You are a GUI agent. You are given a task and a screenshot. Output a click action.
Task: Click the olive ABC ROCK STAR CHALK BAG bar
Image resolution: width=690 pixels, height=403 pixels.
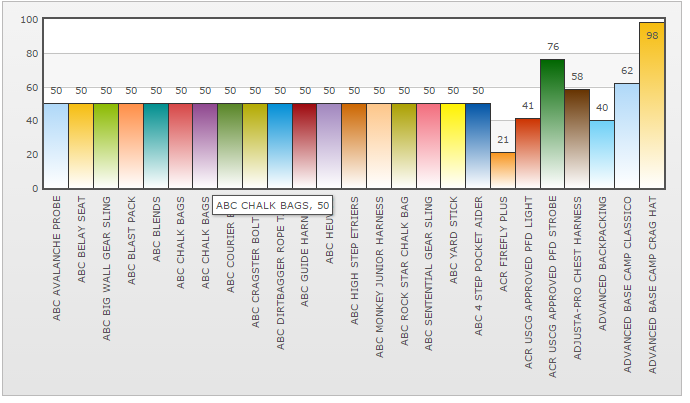click(404, 146)
